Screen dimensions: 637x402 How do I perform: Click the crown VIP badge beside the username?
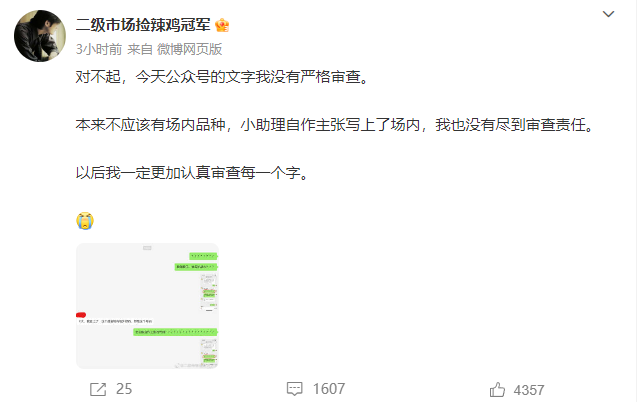(222, 26)
